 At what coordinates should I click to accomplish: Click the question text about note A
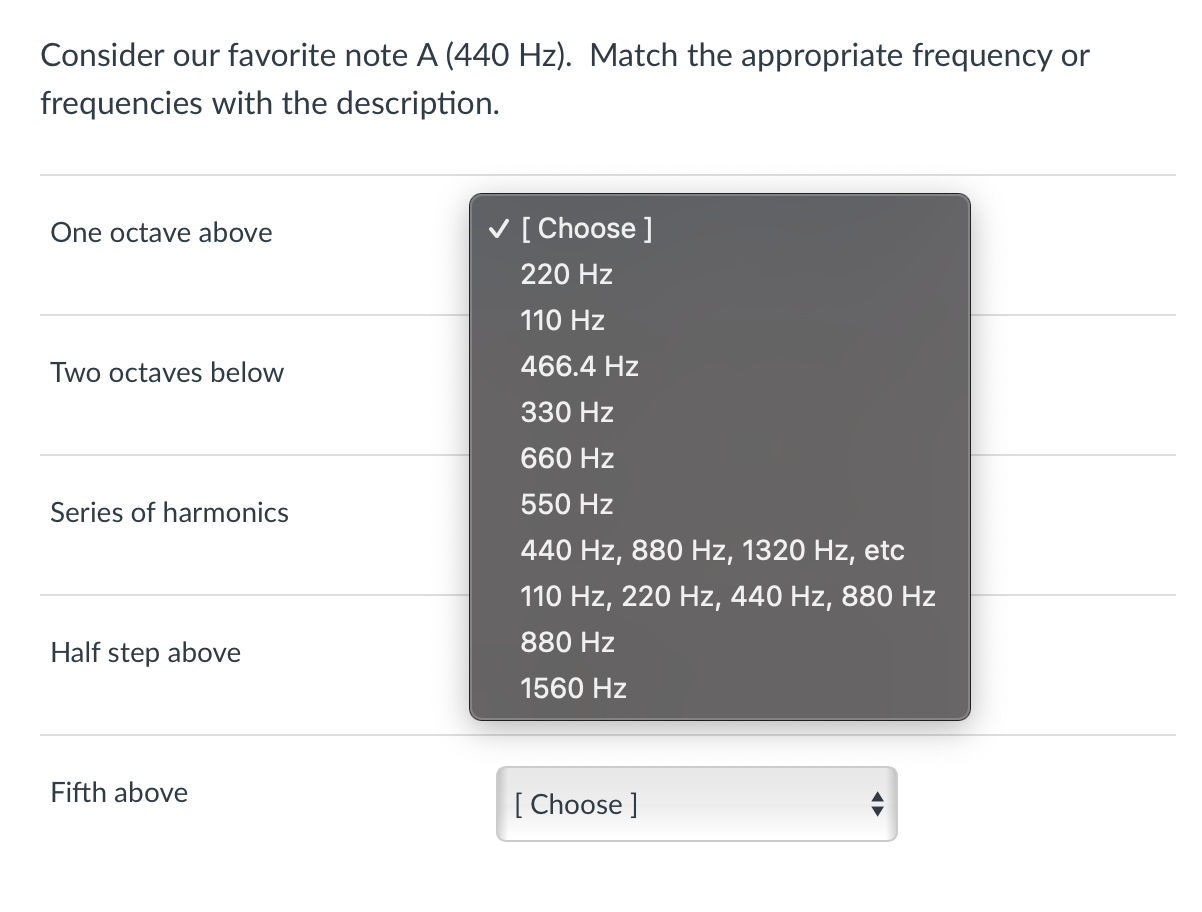564,78
